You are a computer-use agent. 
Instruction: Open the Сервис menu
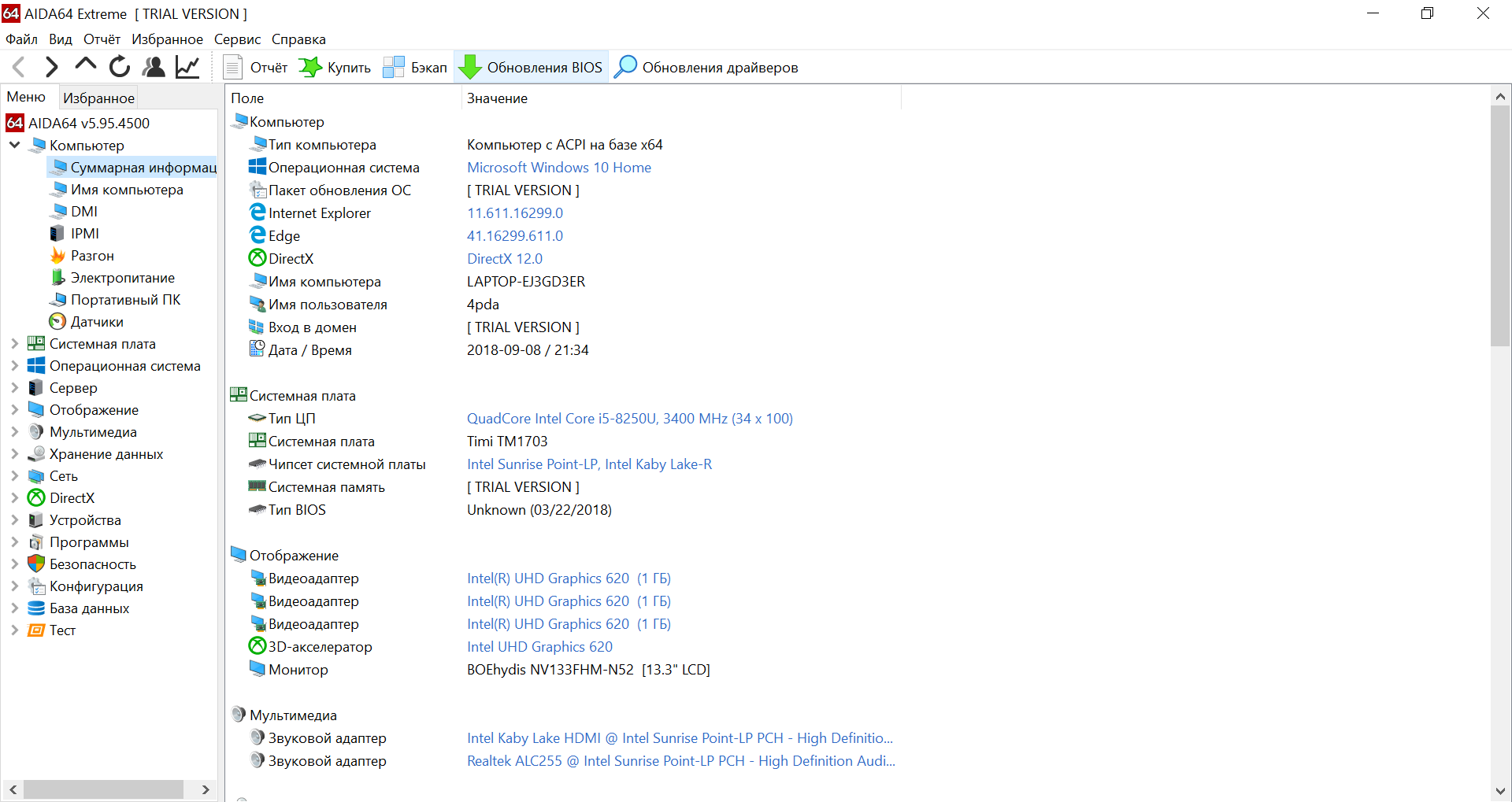pyautogui.click(x=237, y=39)
